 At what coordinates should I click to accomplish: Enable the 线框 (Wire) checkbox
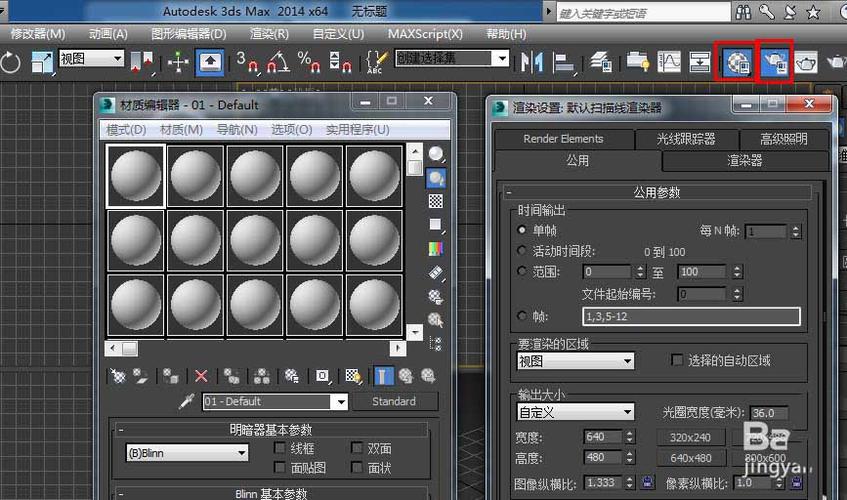coord(281,449)
